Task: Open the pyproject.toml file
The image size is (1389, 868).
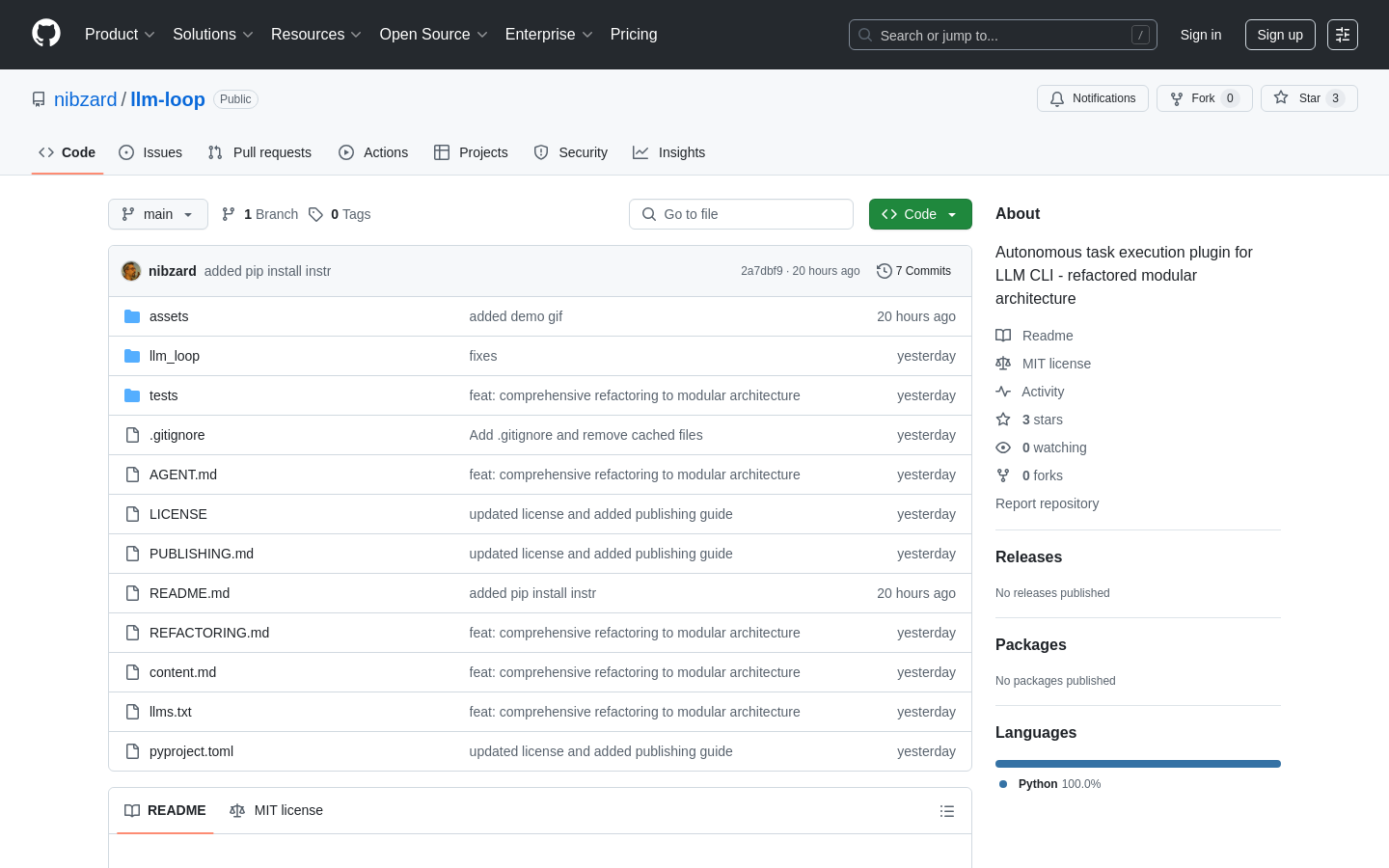Action: point(191,751)
